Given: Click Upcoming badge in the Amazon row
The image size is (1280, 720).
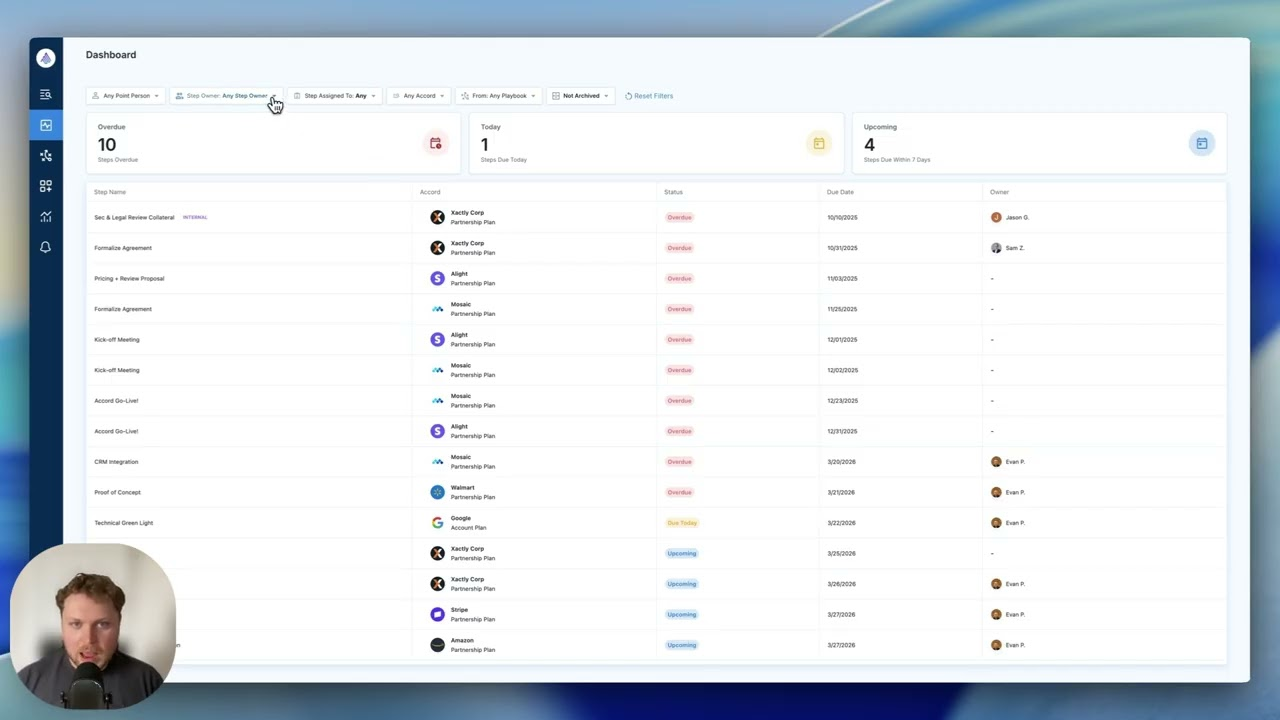Looking at the screenshot, I should click(681, 645).
